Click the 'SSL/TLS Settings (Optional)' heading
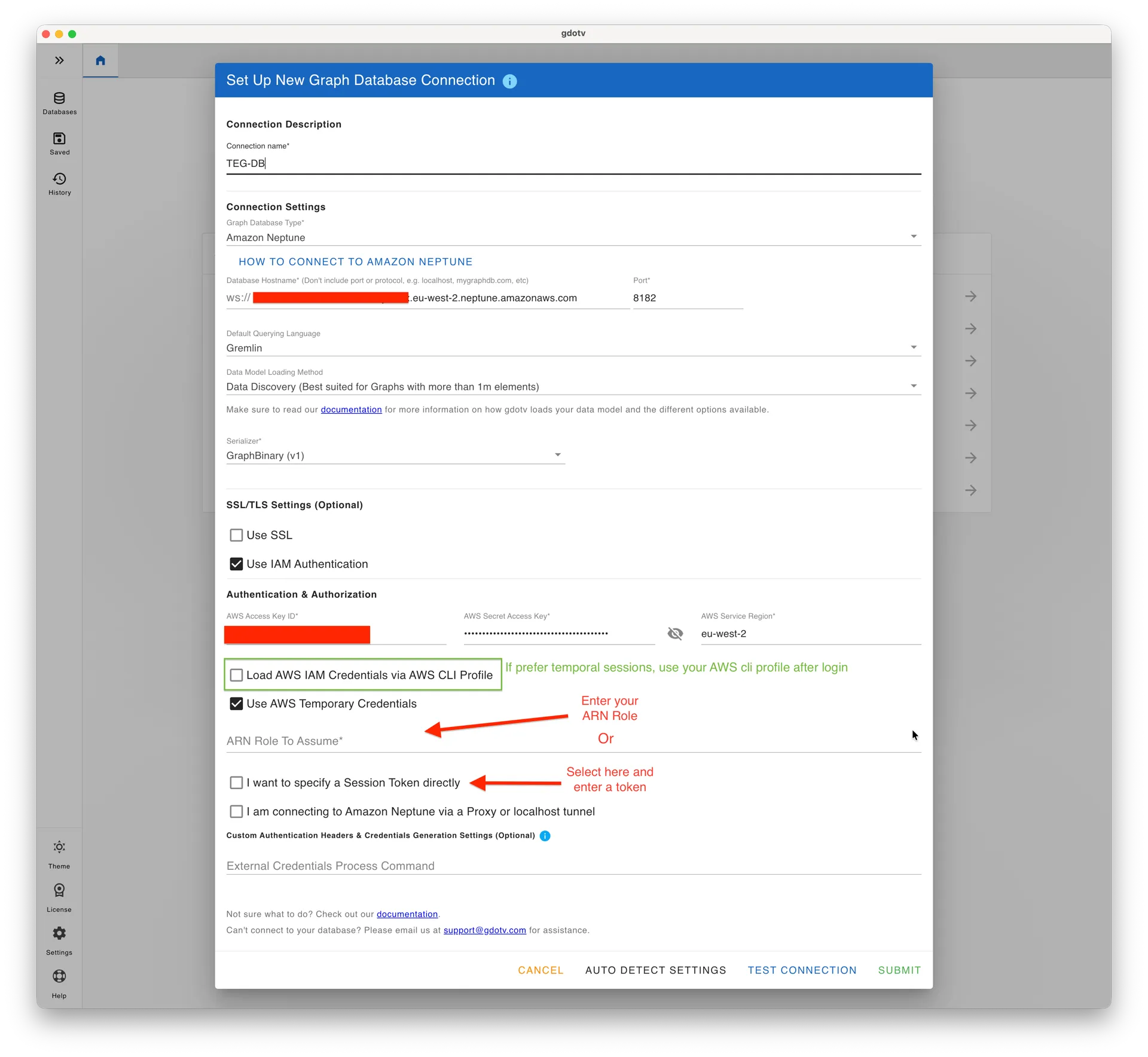This screenshot has height=1057, width=1148. (294, 505)
